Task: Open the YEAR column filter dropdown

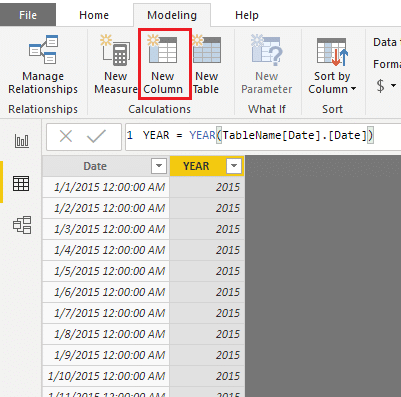Action: [x=234, y=166]
